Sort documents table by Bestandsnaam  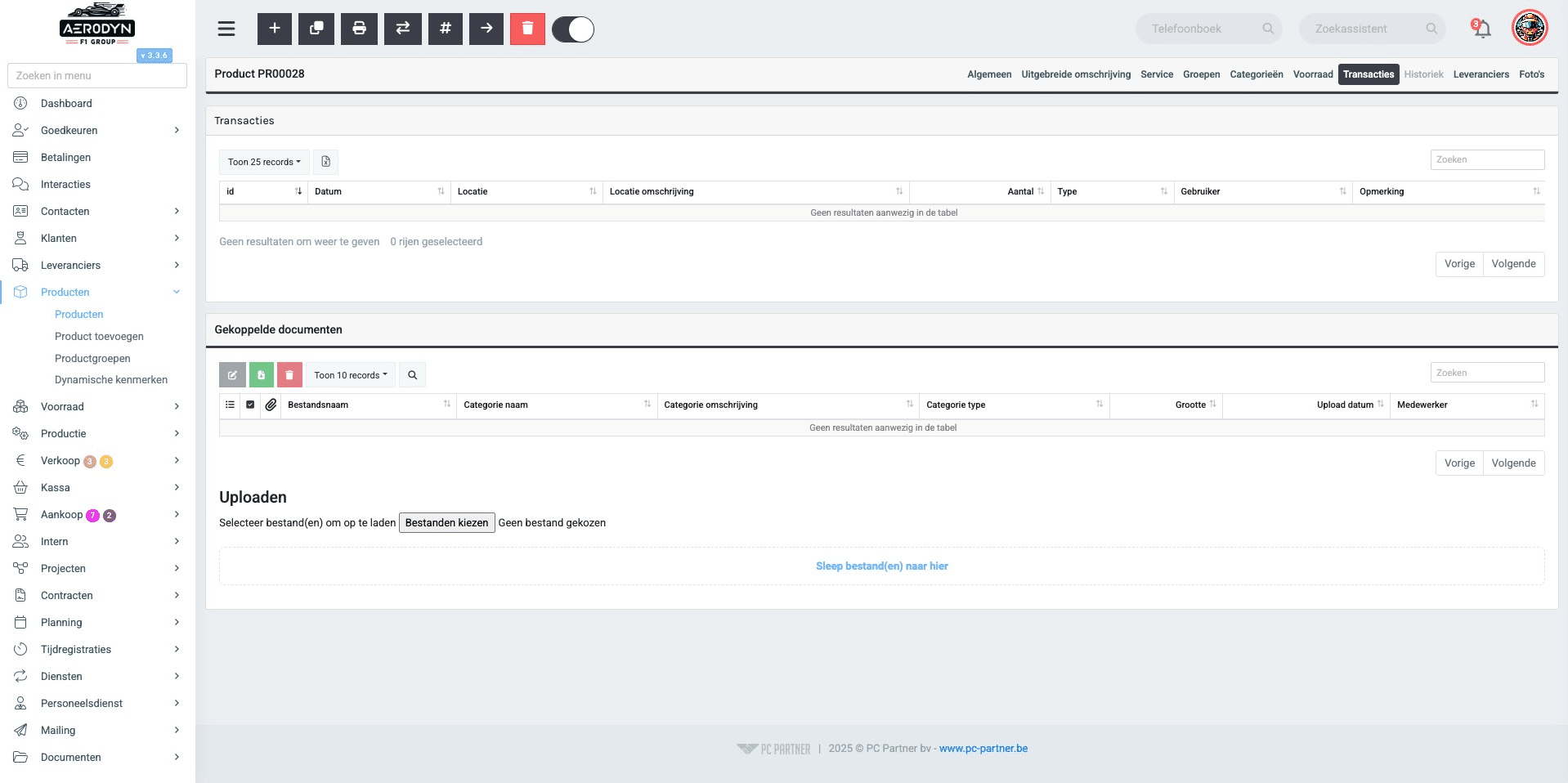point(369,405)
